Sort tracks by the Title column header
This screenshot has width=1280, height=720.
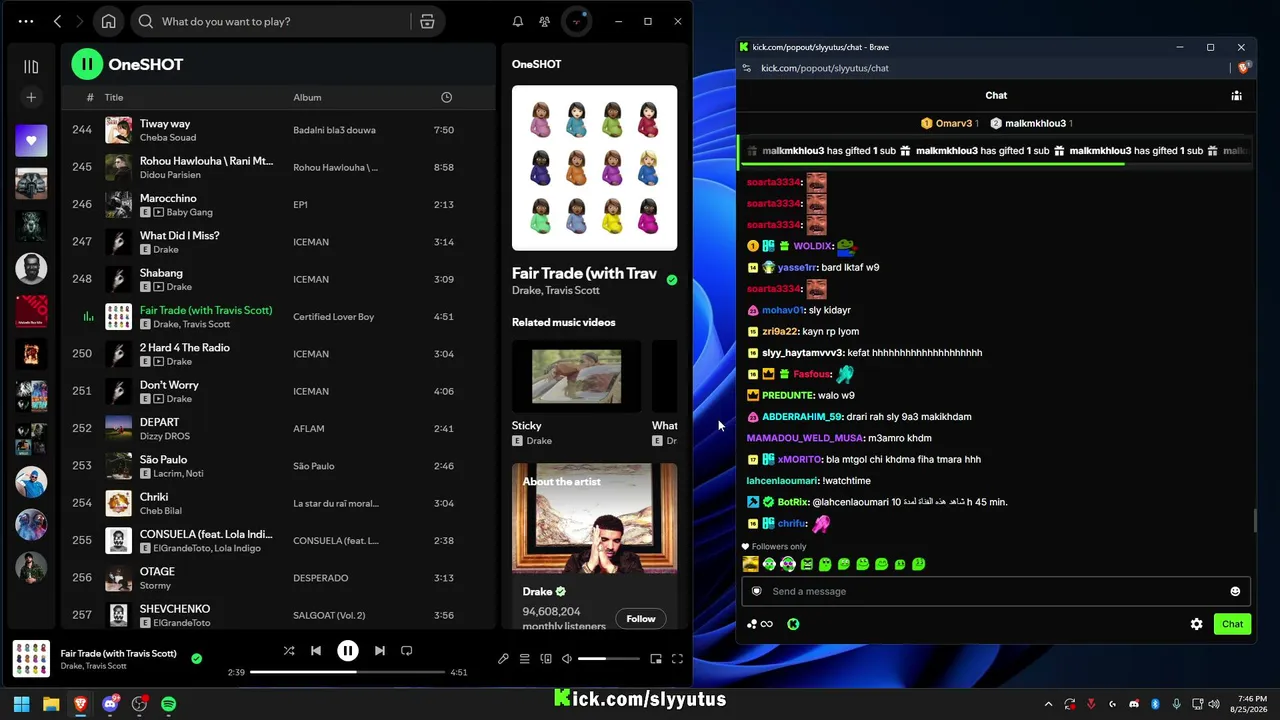[x=114, y=97]
